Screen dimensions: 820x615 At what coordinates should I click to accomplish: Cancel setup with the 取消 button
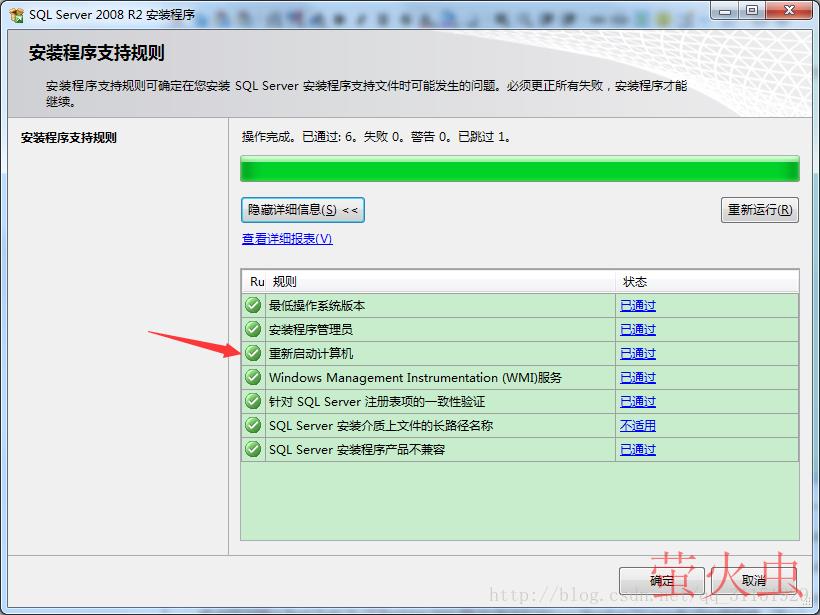tap(754, 580)
